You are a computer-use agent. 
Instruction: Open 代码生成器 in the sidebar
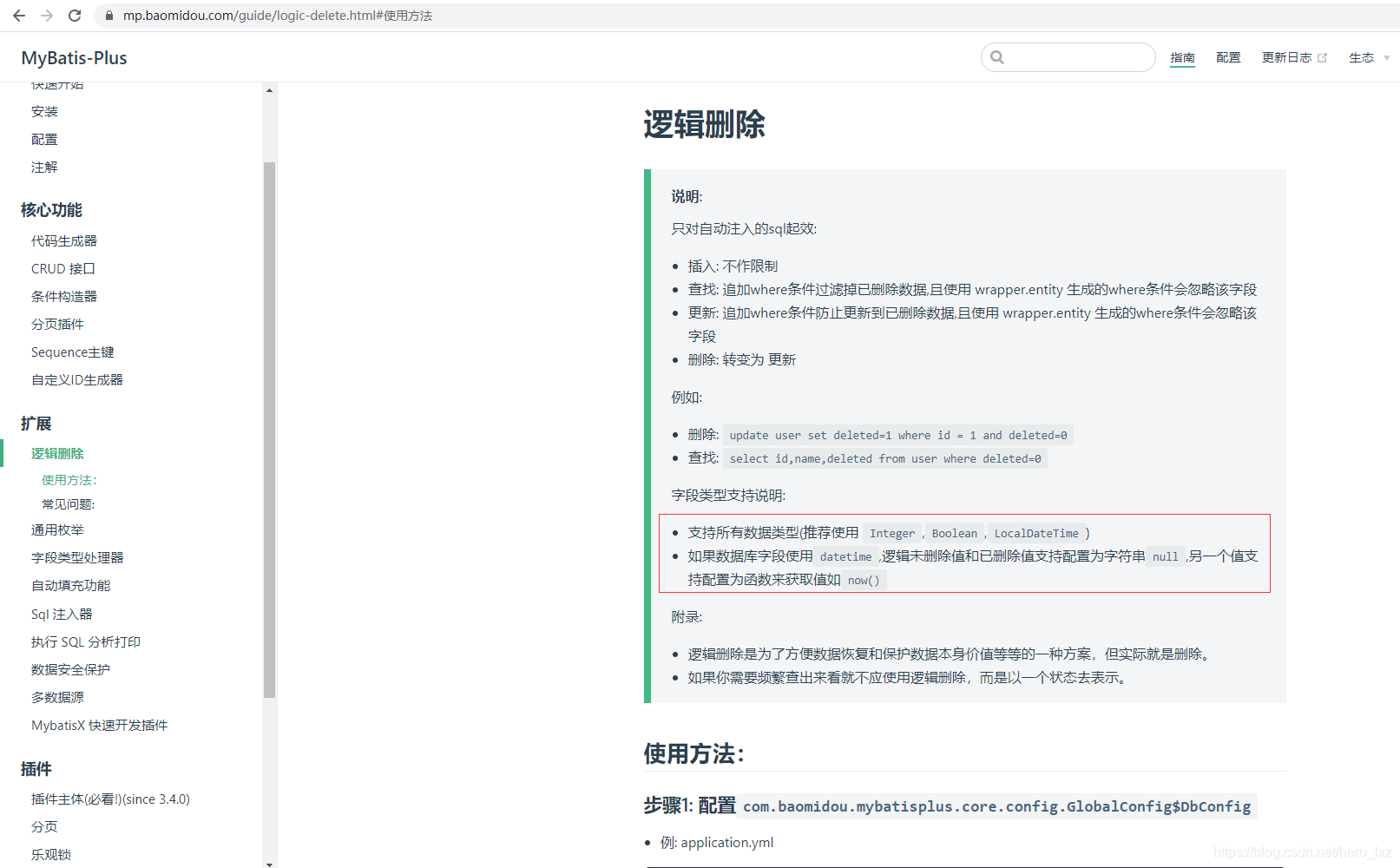(x=64, y=240)
